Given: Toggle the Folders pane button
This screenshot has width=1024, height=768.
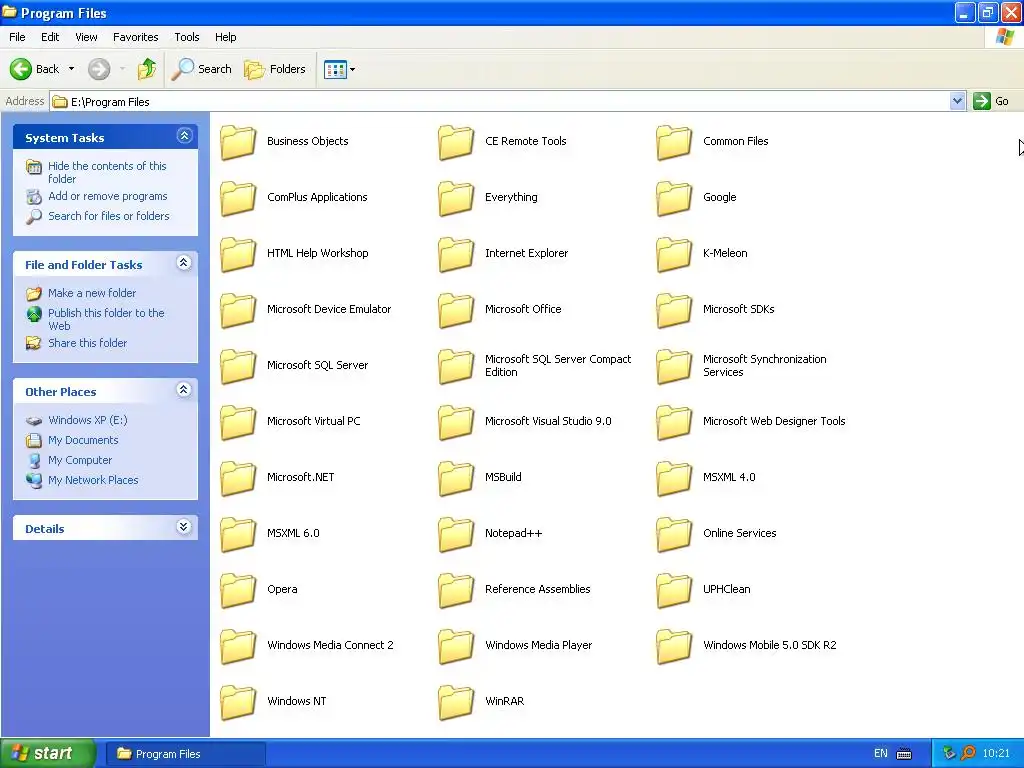Looking at the screenshot, I should [x=274, y=69].
